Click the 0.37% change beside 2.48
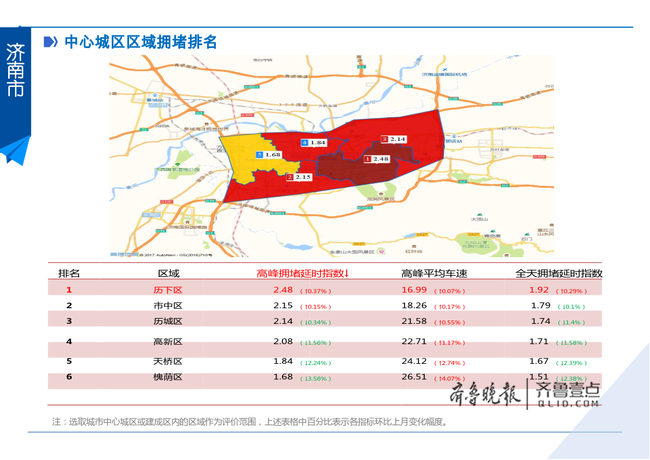Screen dimensions: 650x460 coord(315,291)
